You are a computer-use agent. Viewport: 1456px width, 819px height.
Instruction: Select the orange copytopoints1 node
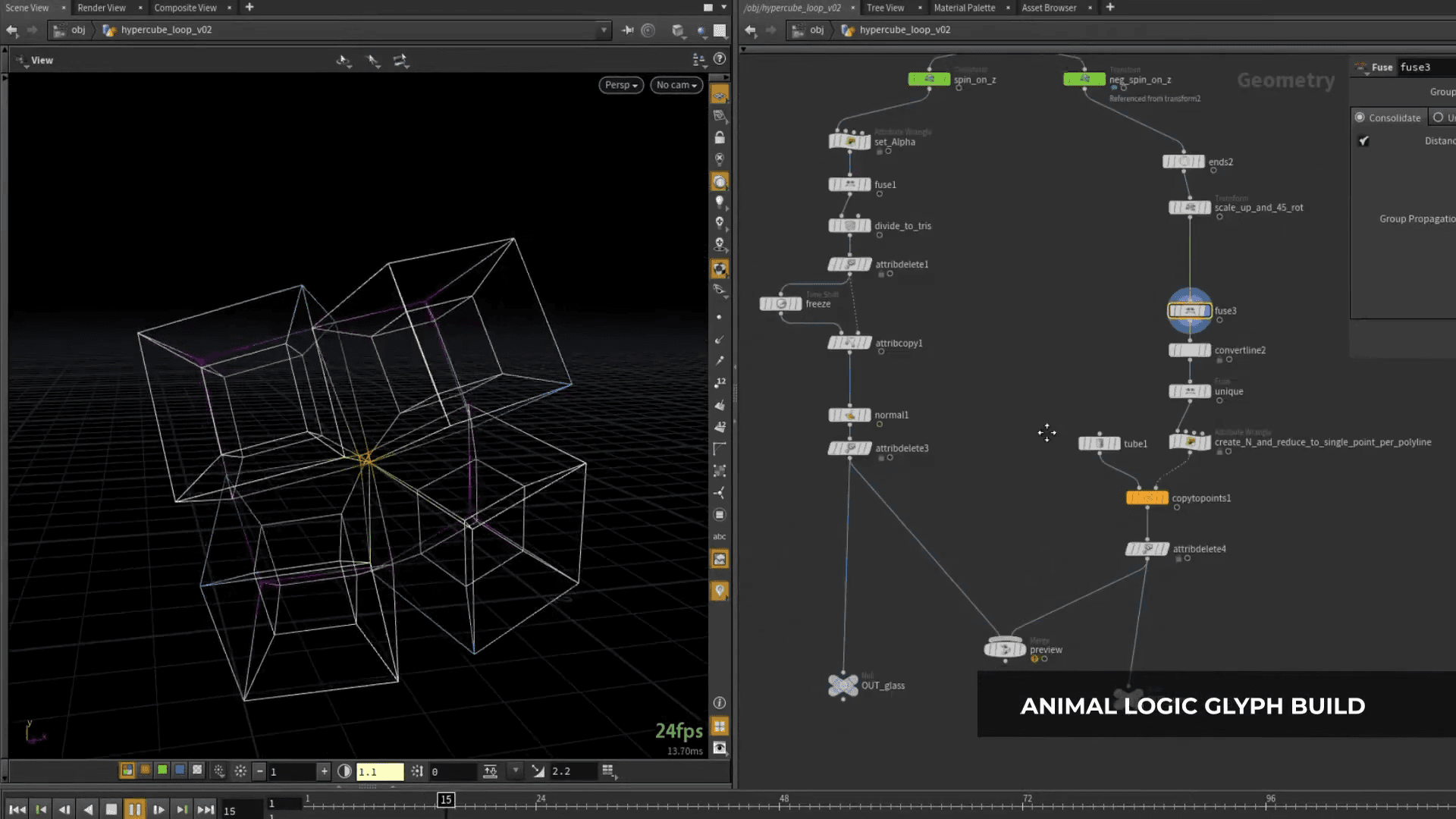coord(1147,498)
